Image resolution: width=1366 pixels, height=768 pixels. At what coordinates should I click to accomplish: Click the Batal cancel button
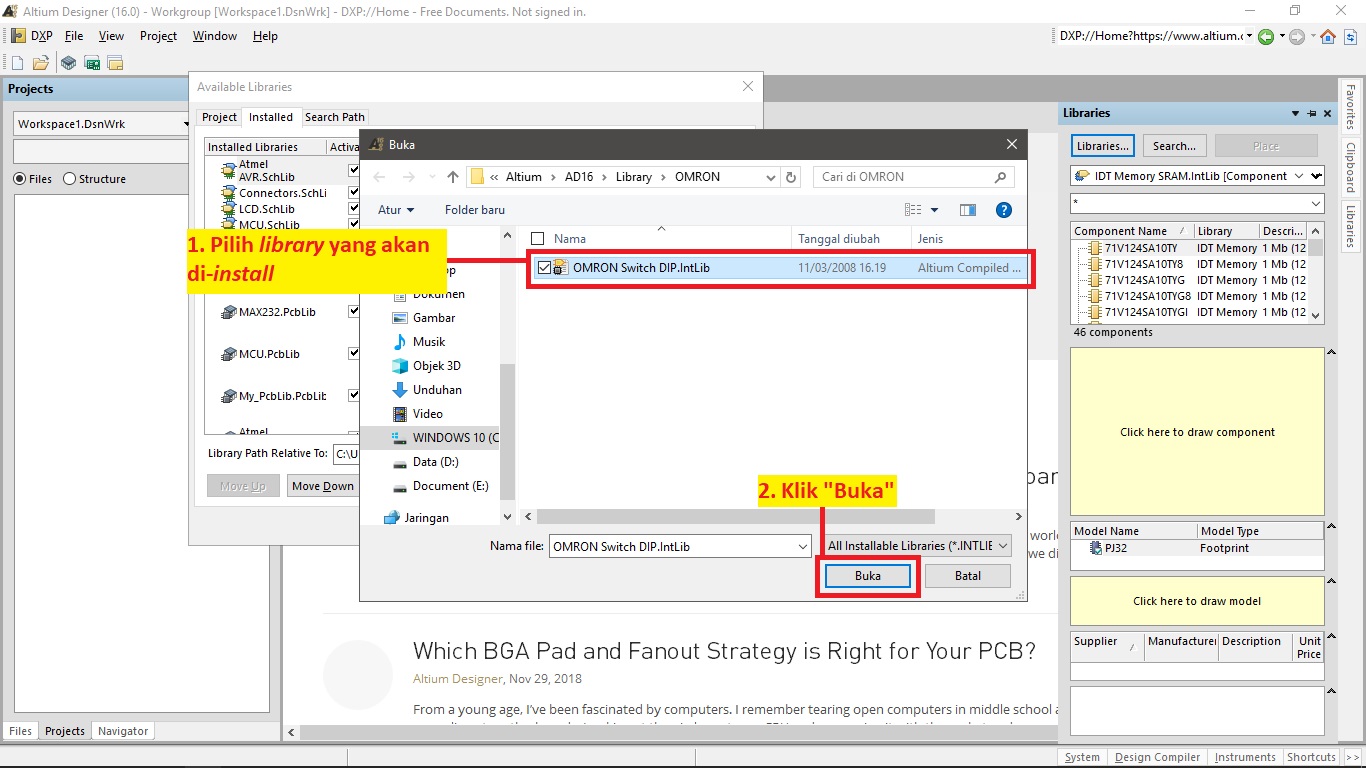pos(968,576)
